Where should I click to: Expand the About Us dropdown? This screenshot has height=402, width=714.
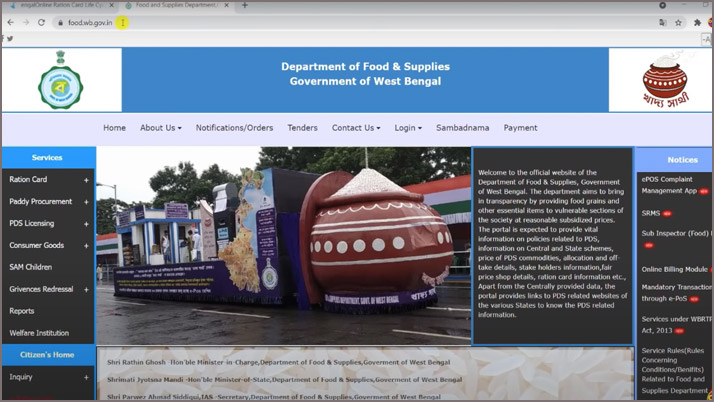point(161,128)
